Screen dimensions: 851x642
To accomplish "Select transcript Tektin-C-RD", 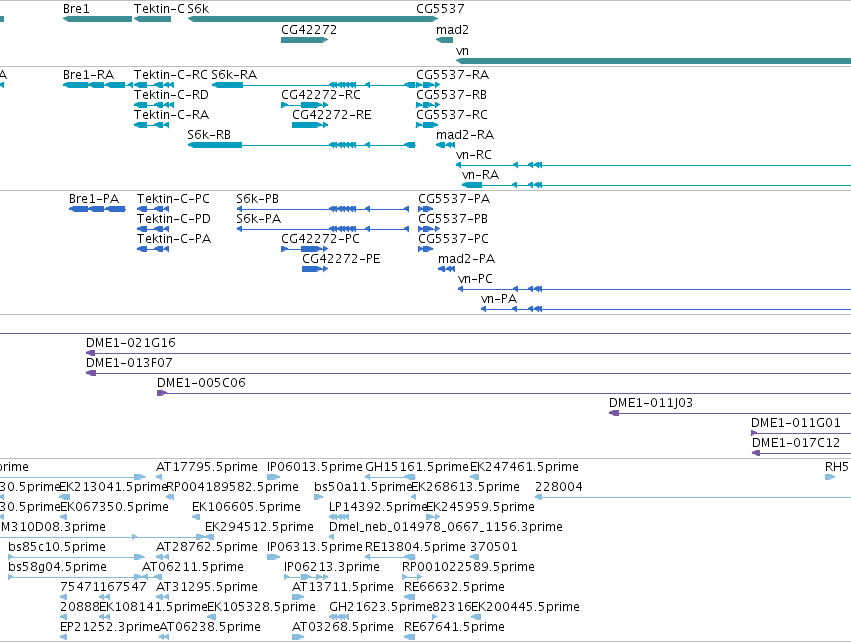I will pos(154,105).
